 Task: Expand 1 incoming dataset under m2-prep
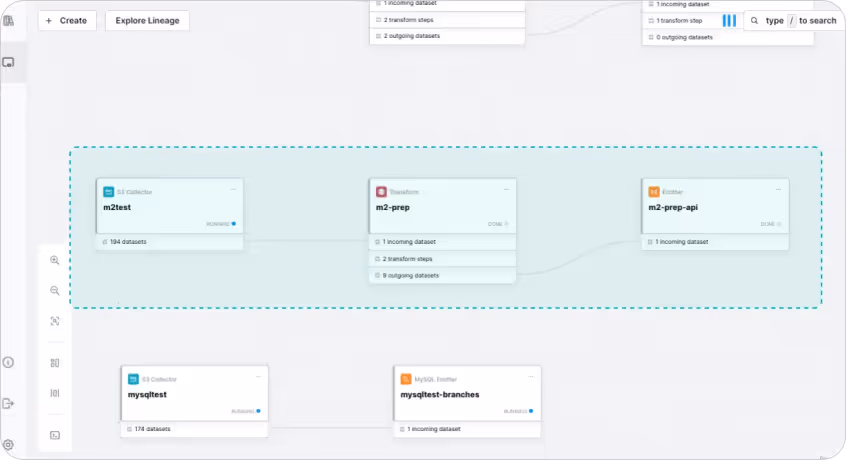442,242
